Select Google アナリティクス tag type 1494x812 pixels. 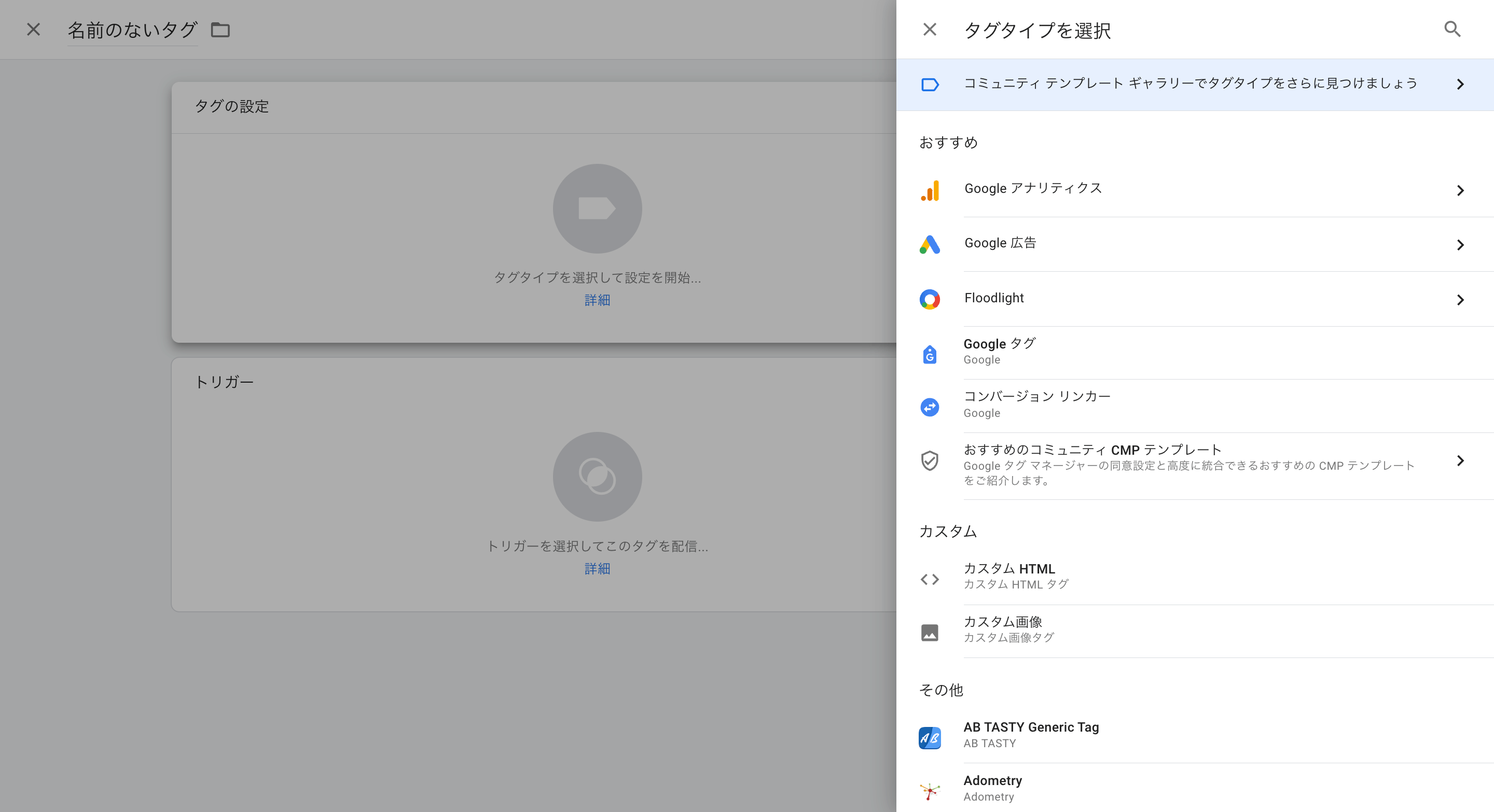coord(1195,190)
